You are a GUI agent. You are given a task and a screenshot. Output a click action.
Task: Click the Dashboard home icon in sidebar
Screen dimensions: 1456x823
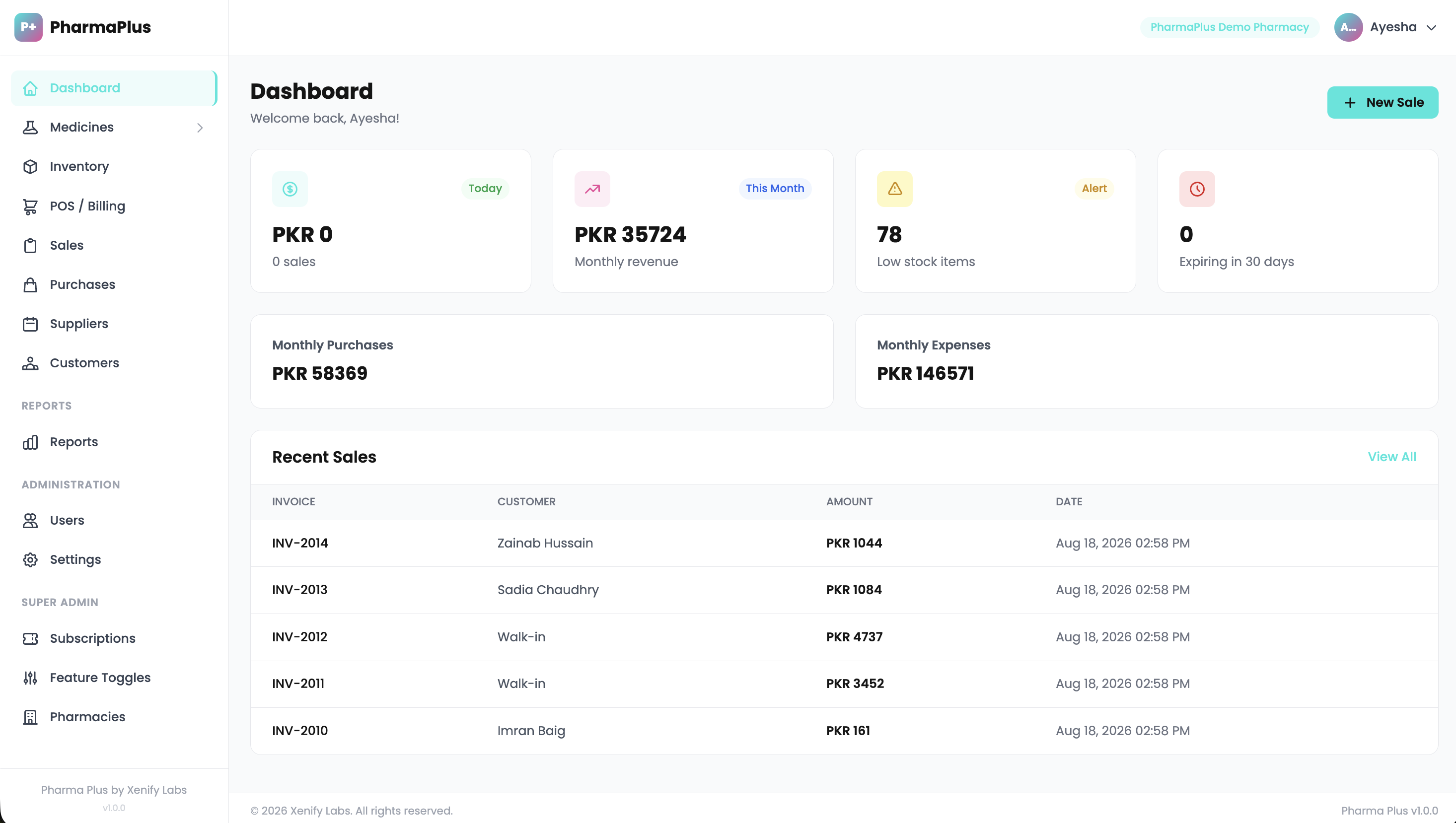[x=30, y=88]
